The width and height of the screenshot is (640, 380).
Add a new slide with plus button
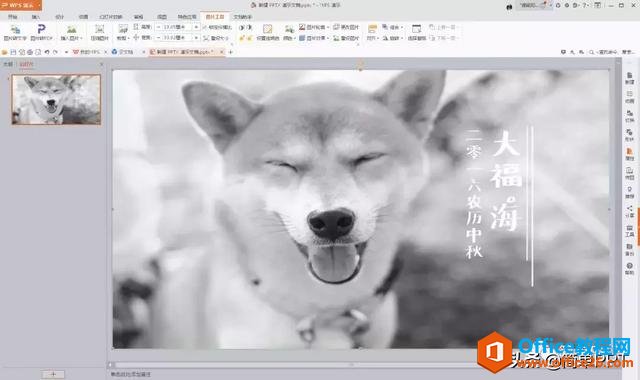(x=53, y=374)
